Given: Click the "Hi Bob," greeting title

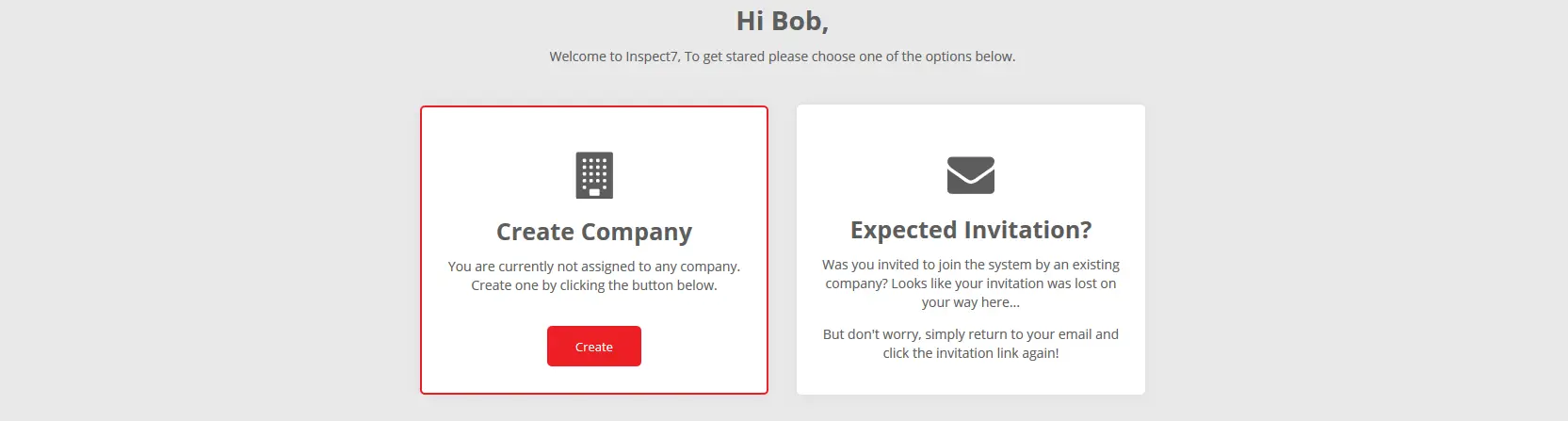Looking at the screenshot, I should (x=783, y=21).
